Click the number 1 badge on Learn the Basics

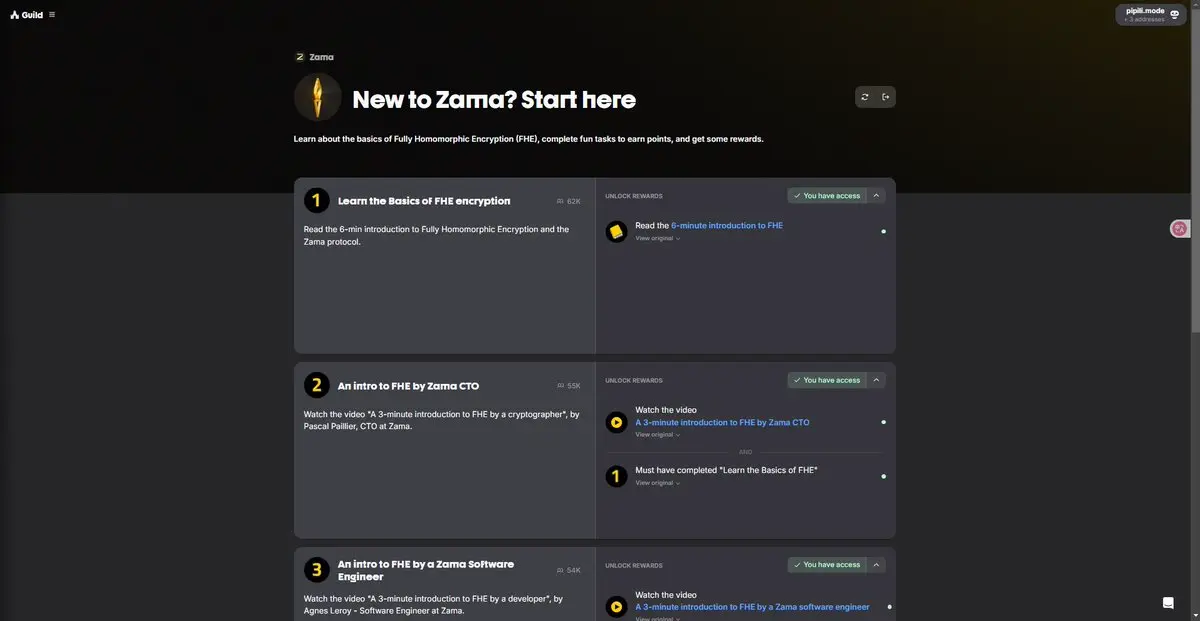317,201
